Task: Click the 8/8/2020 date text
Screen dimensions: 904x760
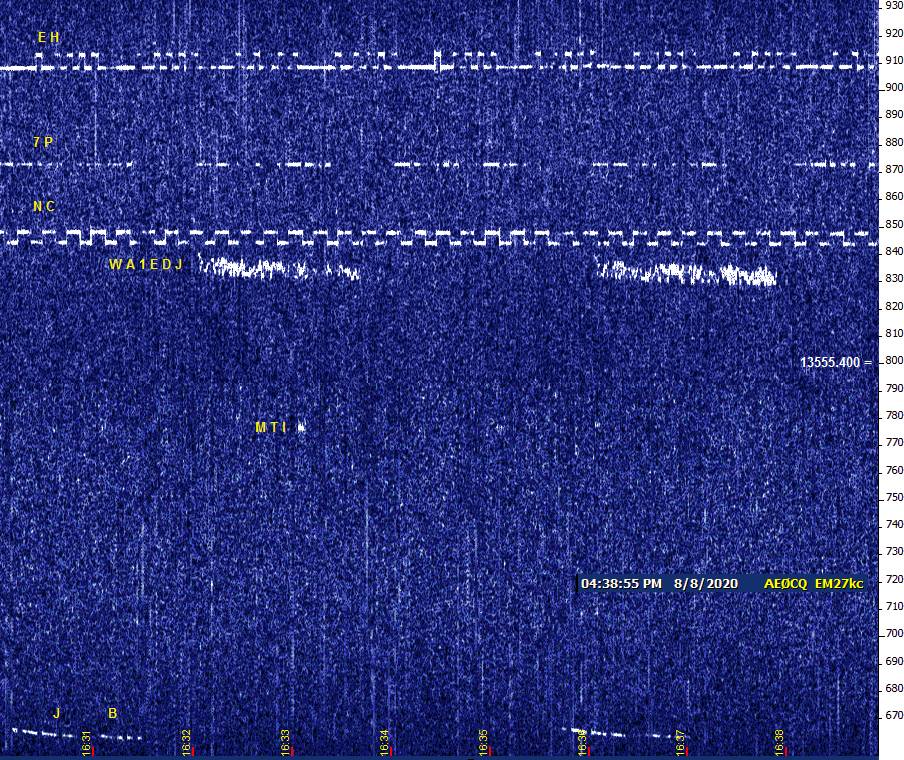Action: click(x=706, y=583)
